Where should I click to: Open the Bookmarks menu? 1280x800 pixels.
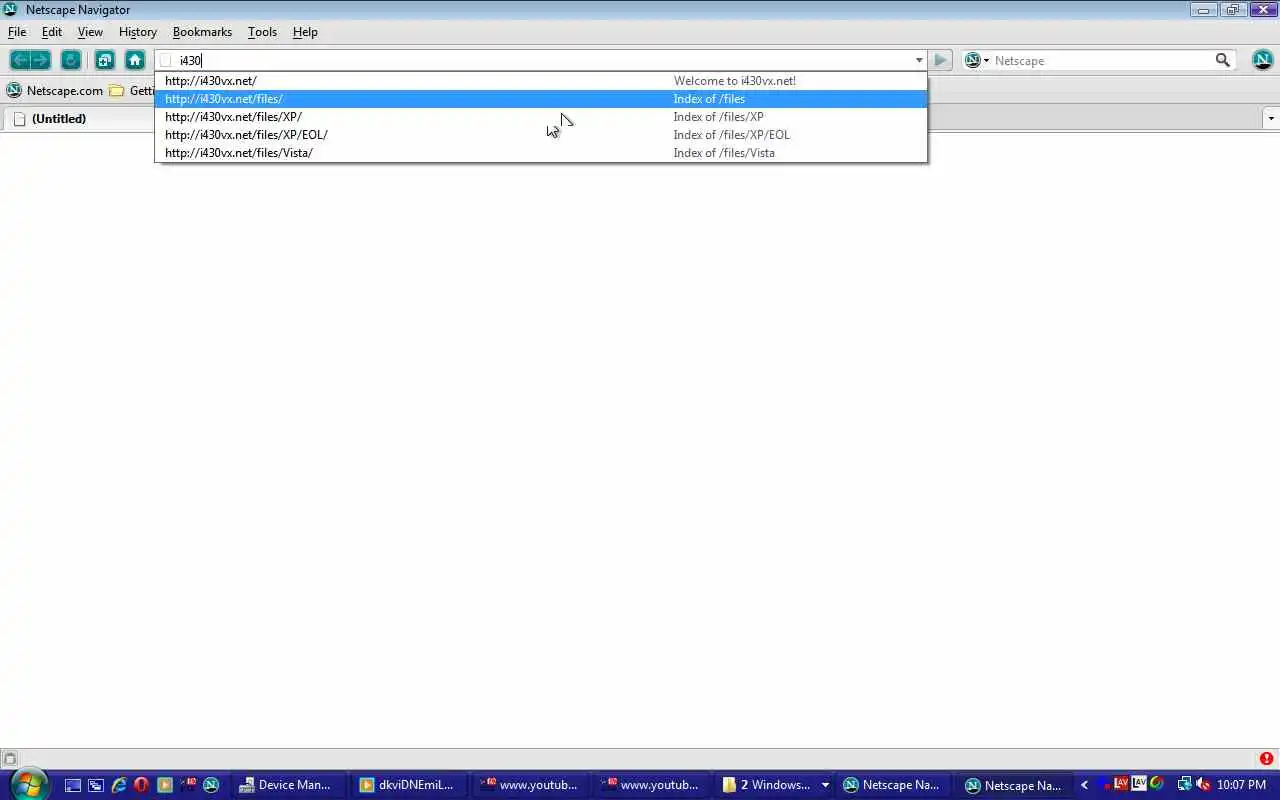(x=202, y=32)
